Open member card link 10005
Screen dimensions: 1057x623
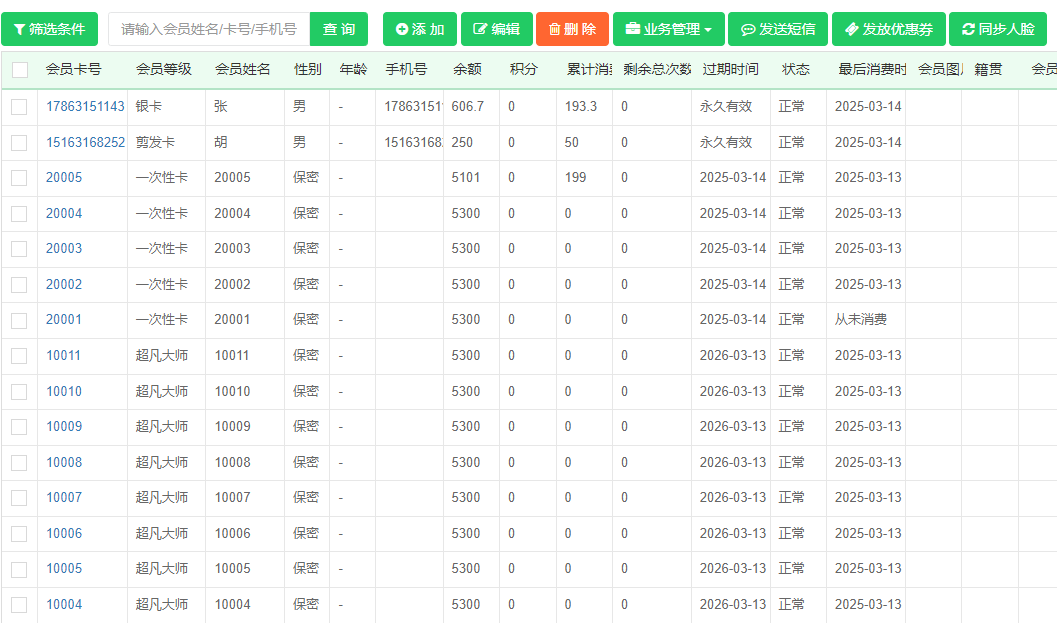(64, 568)
